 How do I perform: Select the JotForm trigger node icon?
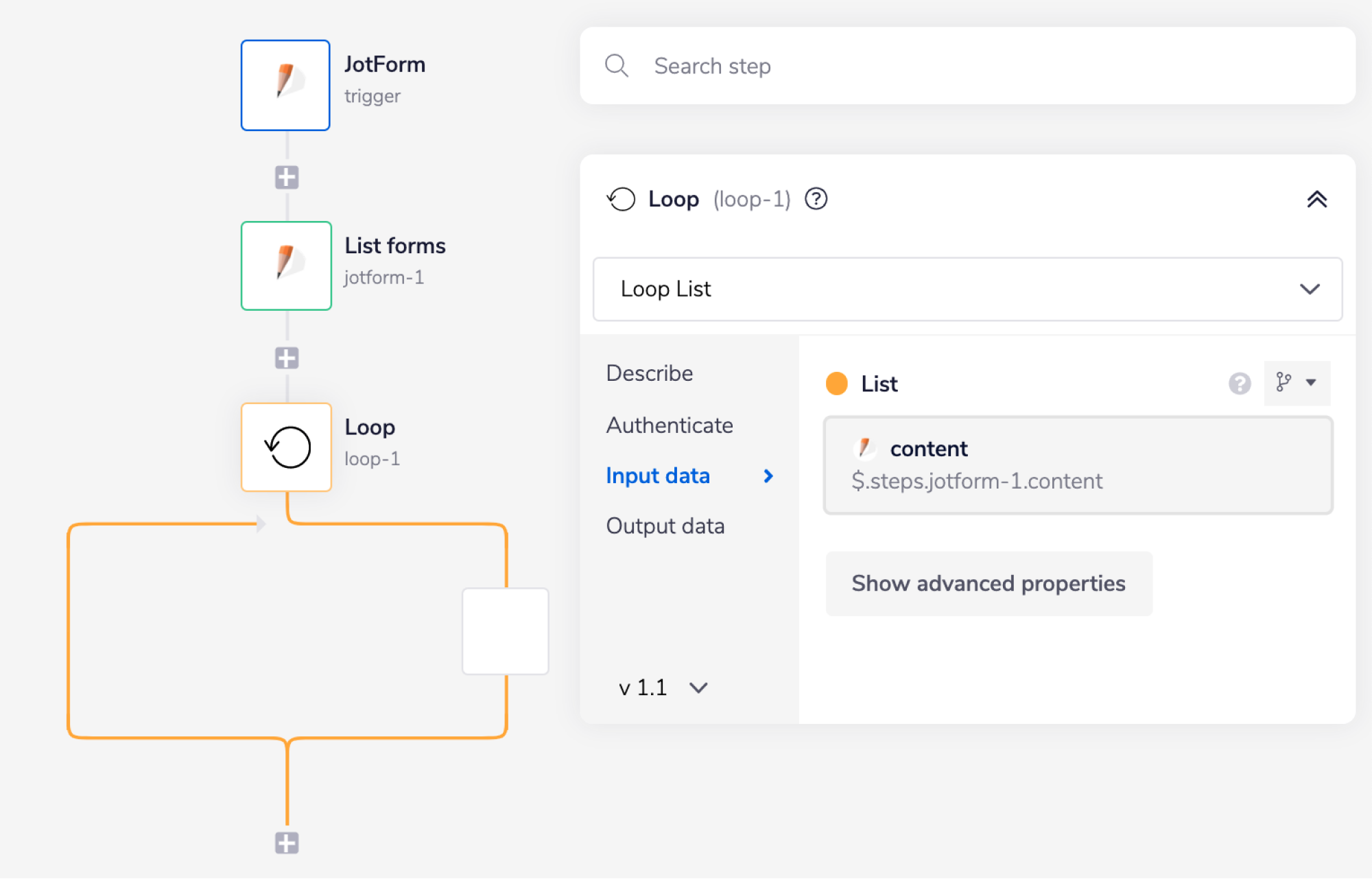(285, 84)
